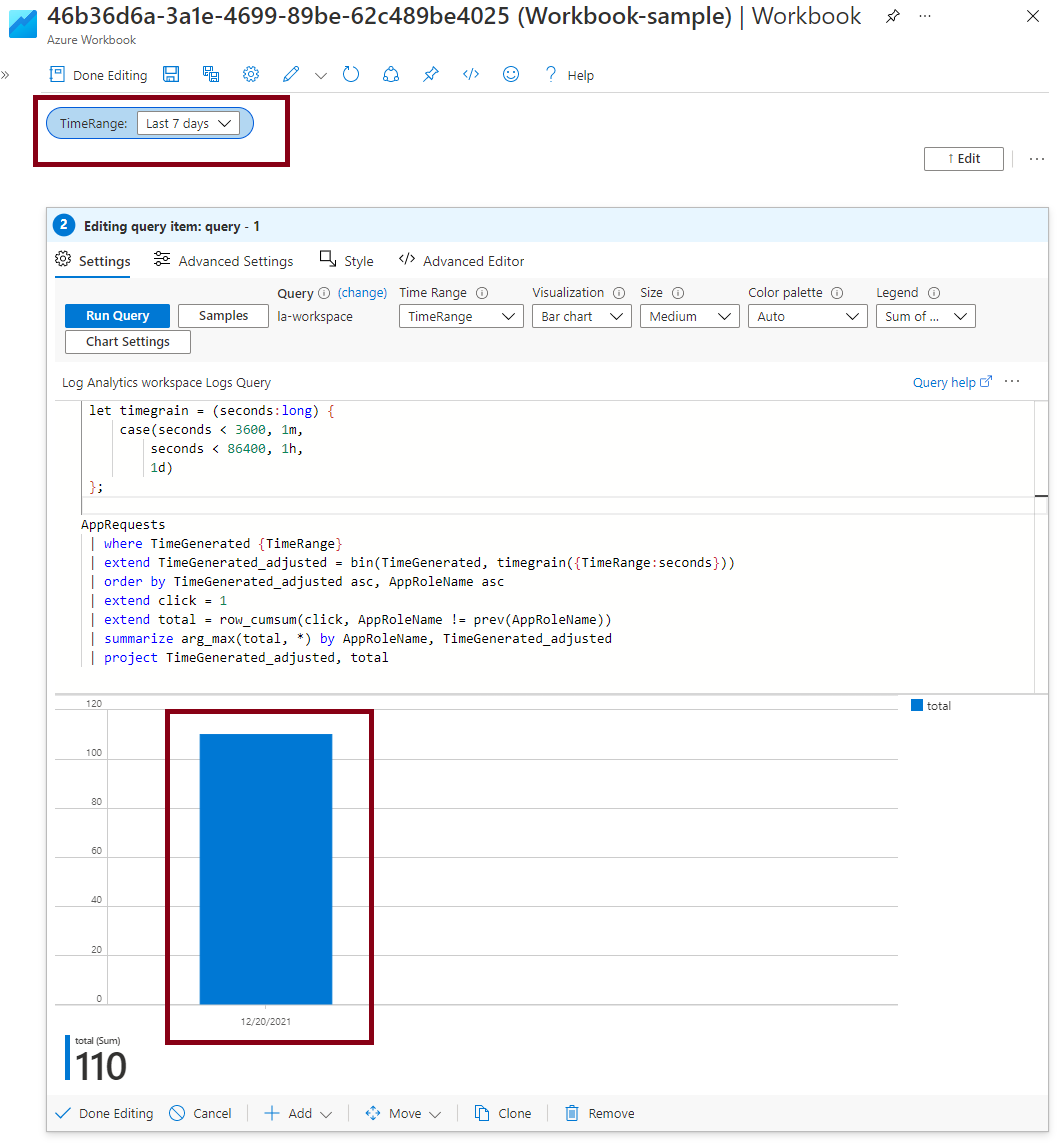The image size is (1061, 1145).
Task: Click the Save workbook icon
Action: pyautogui.click(x=171, y=74)
